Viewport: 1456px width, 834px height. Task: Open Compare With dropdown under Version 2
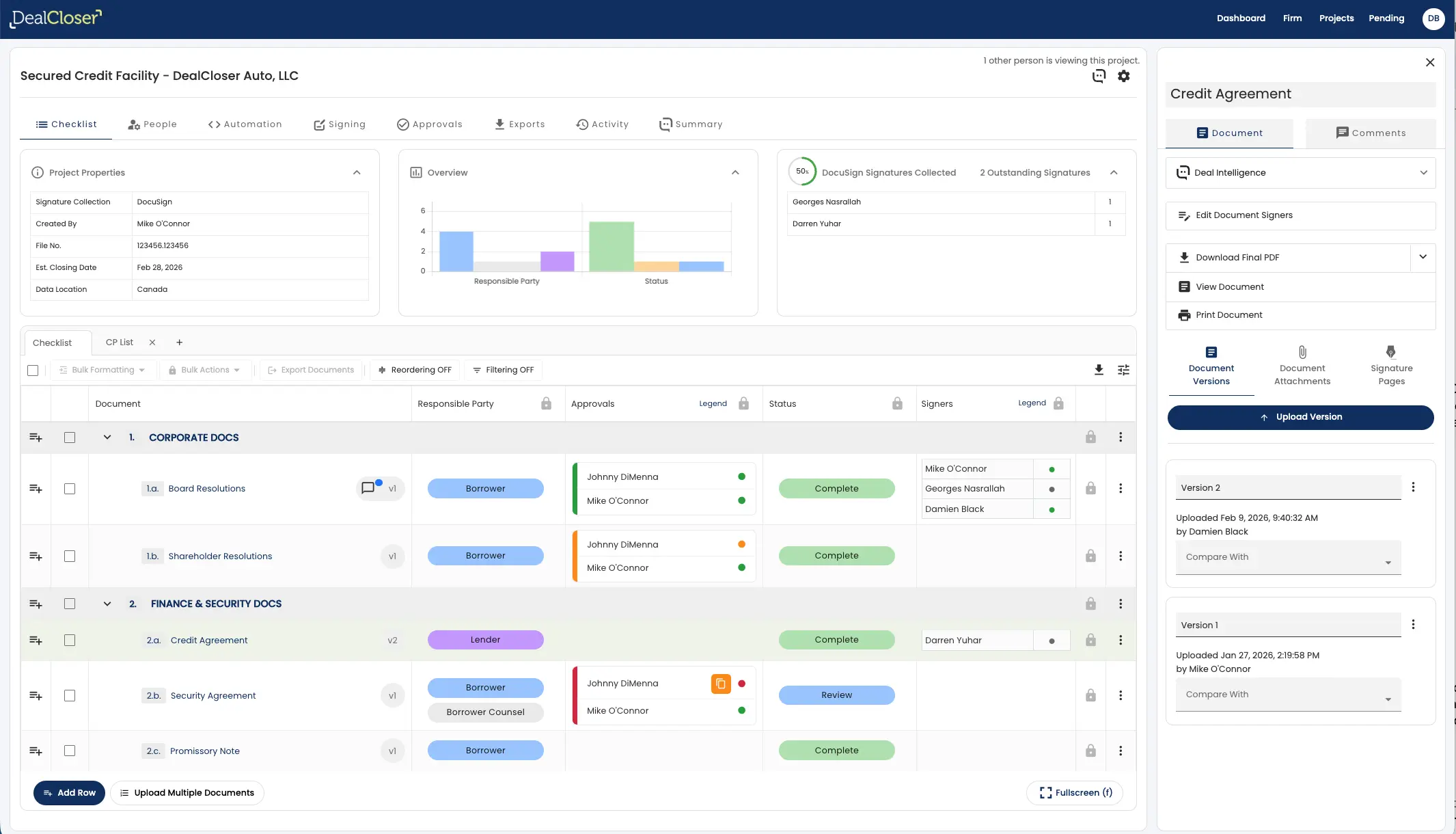[1288, 558]
